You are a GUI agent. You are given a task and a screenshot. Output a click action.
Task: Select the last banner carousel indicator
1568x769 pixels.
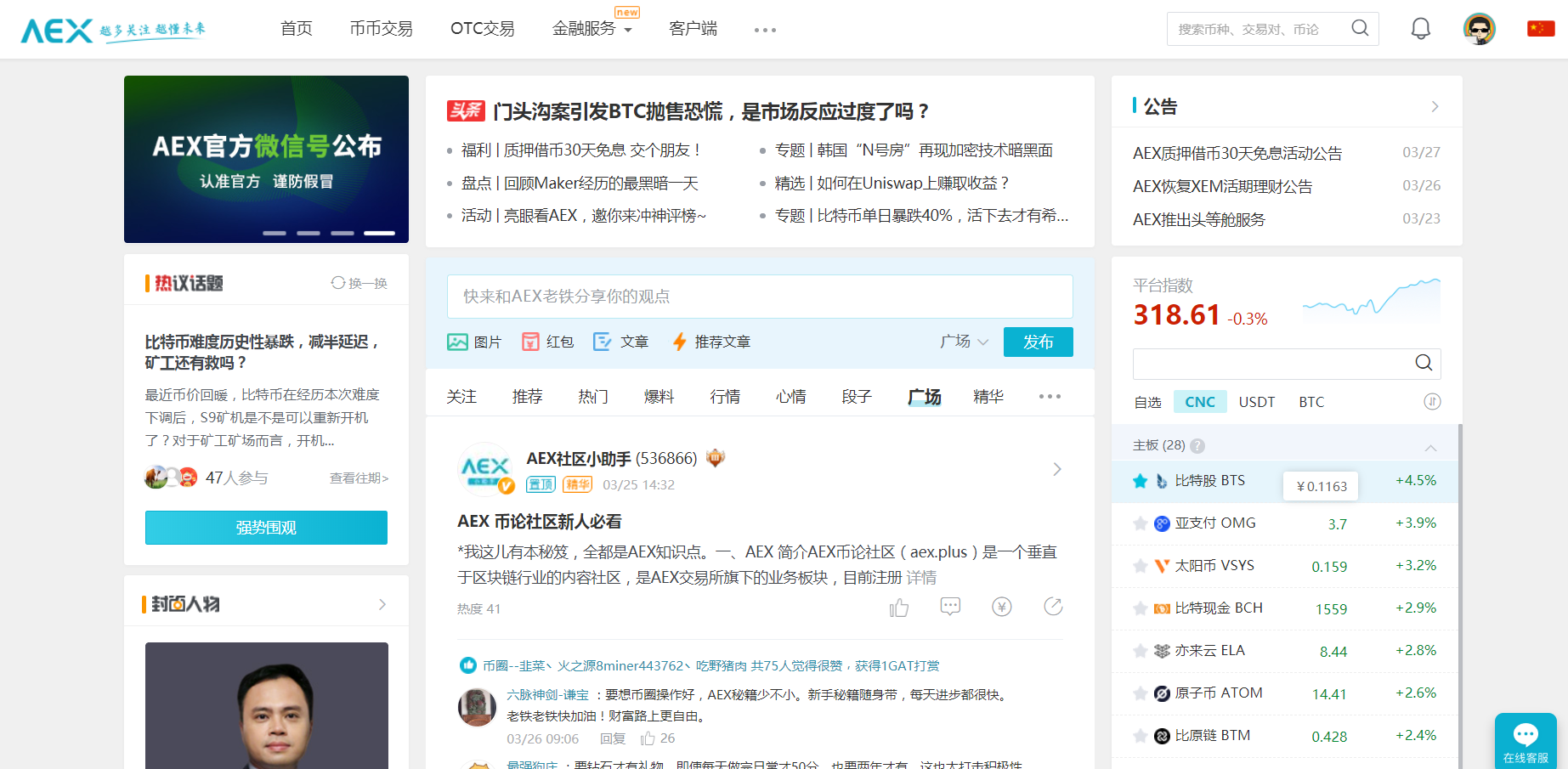(380, 233)
